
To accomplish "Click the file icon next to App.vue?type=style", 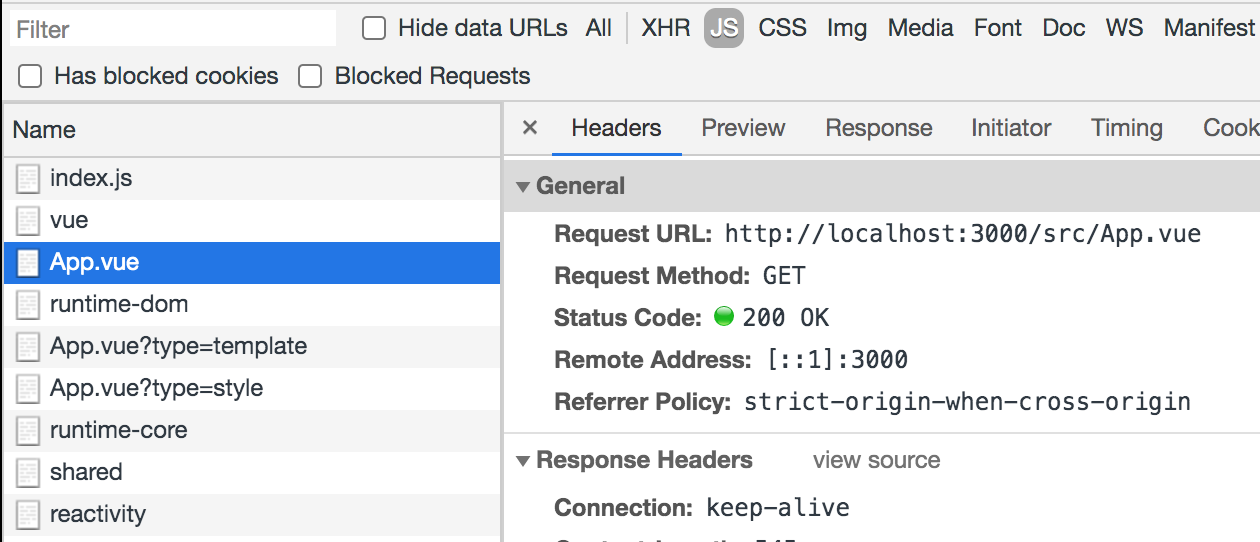I will click(x=29, y=389).
